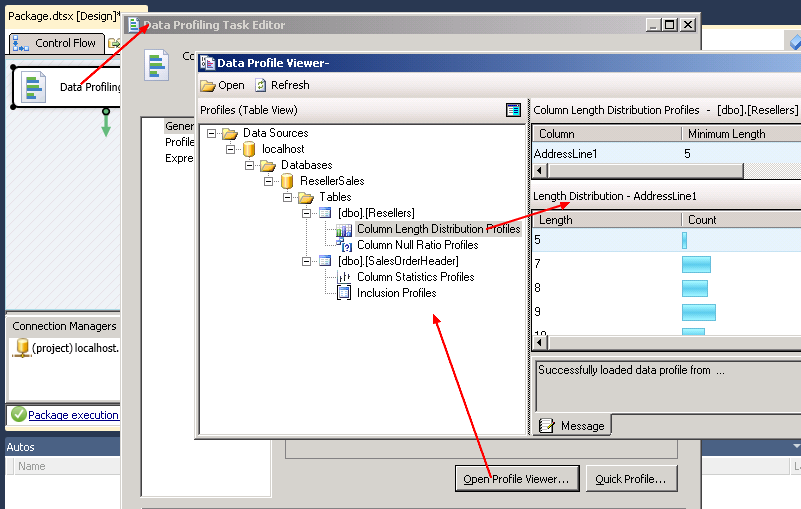
Task: Collapse the [dbo].[SalesOrderHeader] table node
Action: coord(307,261)
